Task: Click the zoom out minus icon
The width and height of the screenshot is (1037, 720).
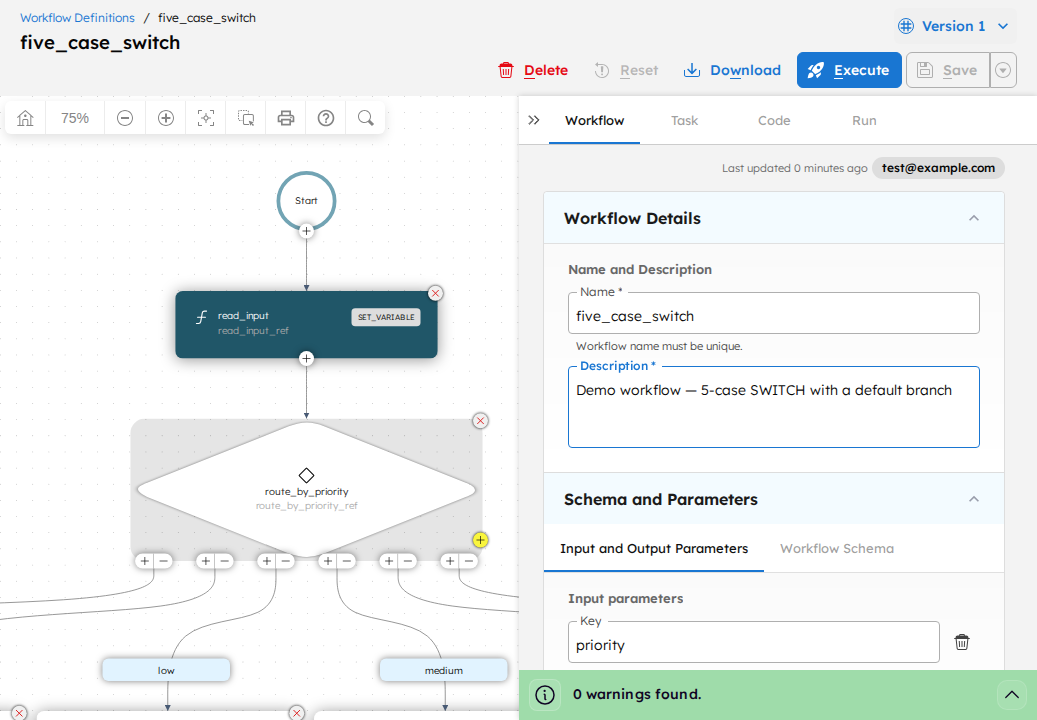Action: 125,118
